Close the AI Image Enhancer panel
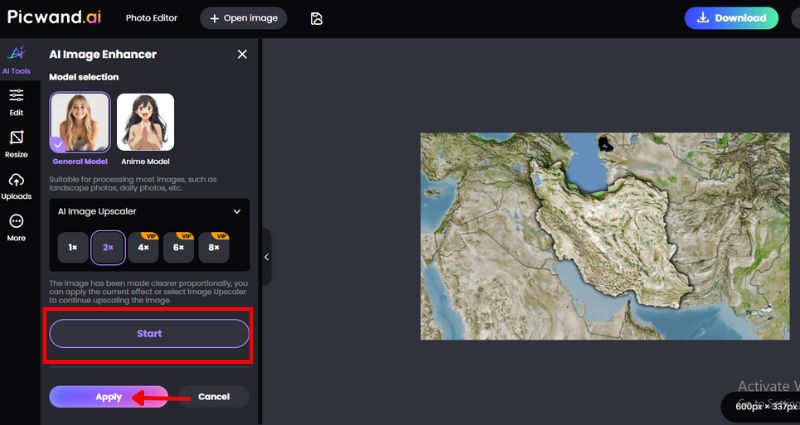This screenshot has height=425, width=800. point(242,54)
